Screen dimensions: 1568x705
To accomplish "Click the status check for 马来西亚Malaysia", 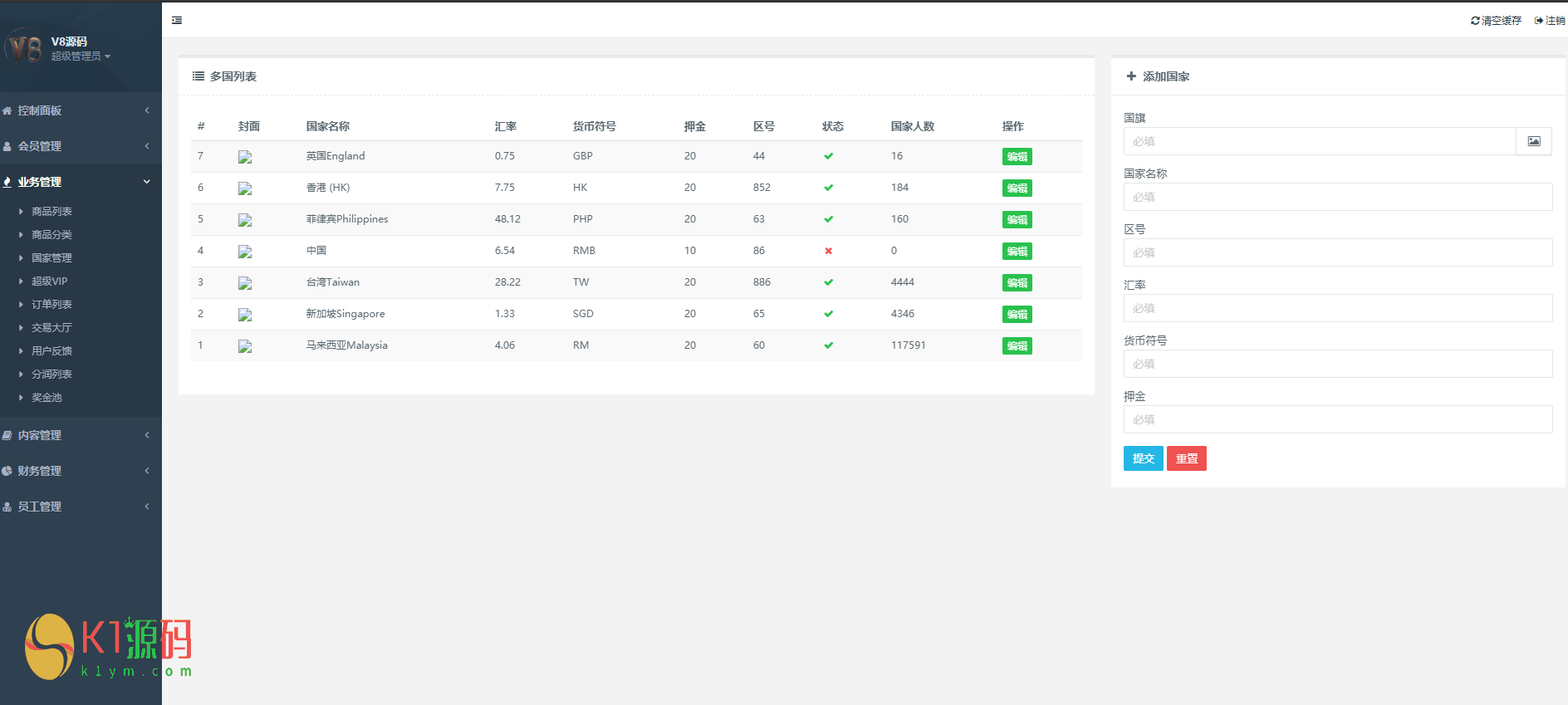I will coord(829,345).
